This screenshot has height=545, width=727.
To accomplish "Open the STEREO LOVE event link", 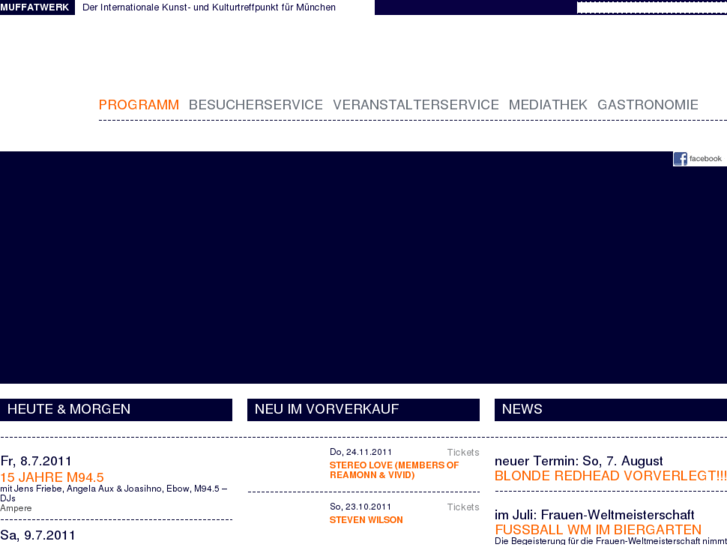I will [x=394, y=470].
